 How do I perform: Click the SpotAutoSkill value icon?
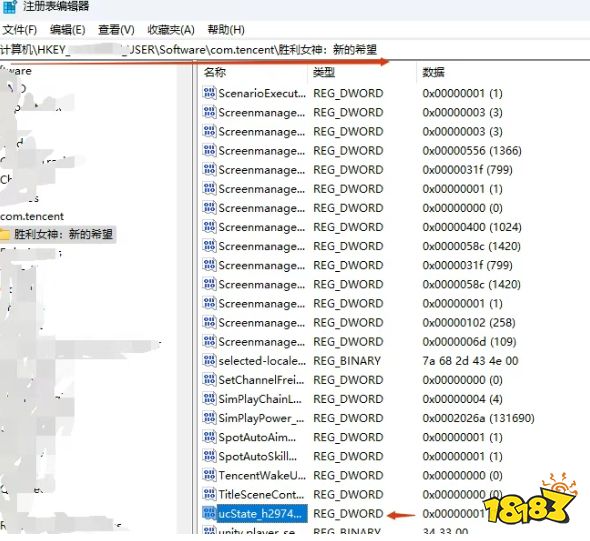pos(209,456)
